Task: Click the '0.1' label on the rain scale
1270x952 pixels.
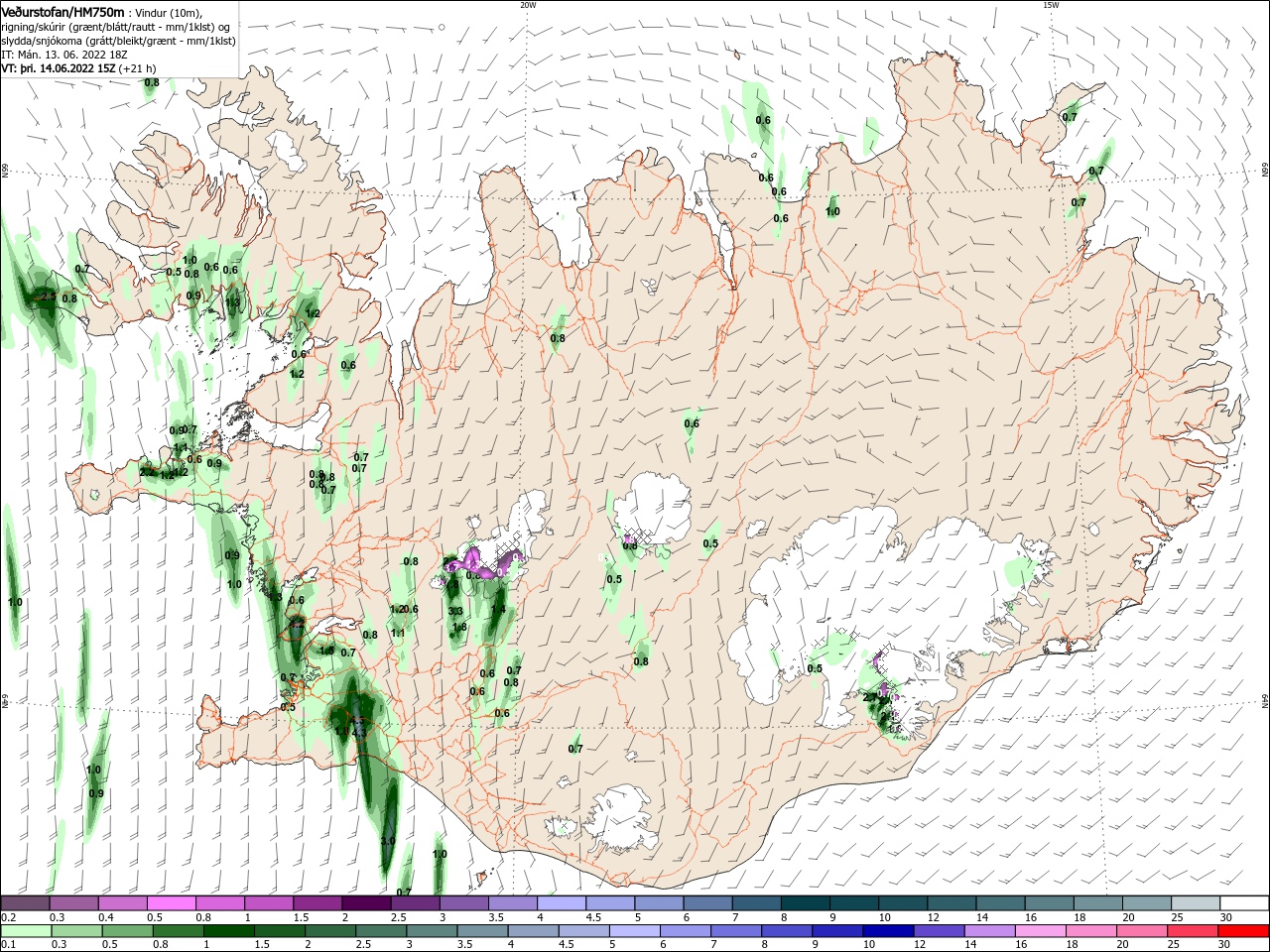Action: point(8,945)
